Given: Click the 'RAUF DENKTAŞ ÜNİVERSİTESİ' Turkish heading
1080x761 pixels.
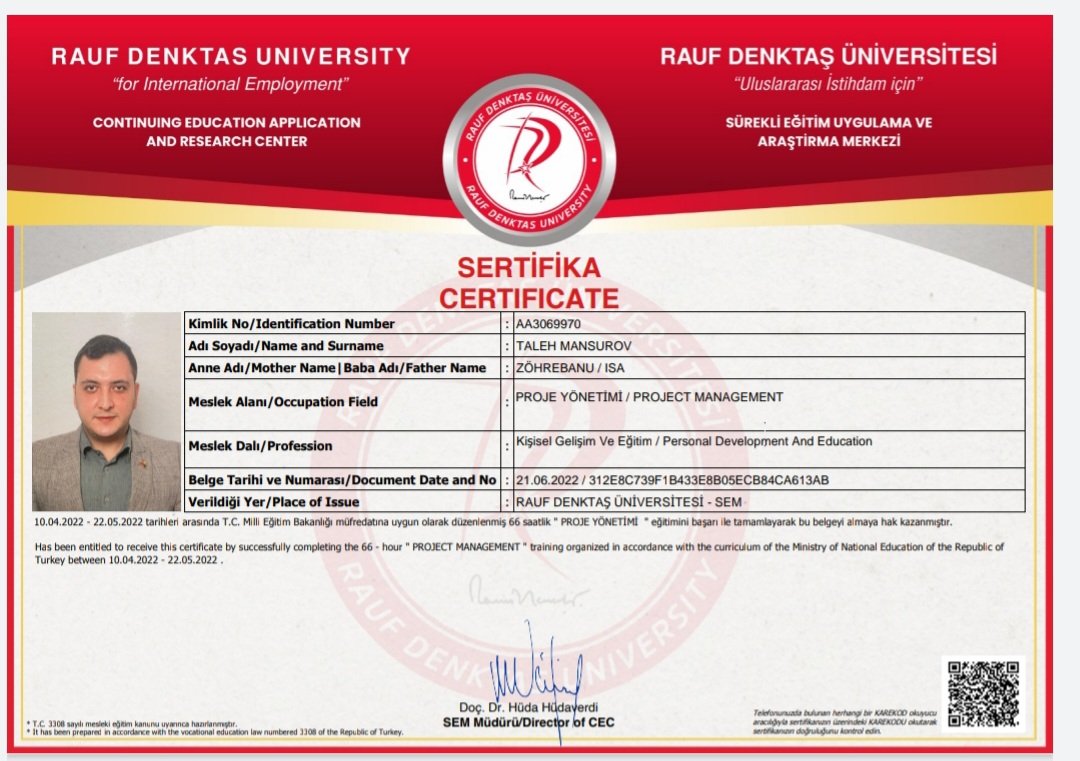Looking at the screenshot, I should (x=828, y=56).
